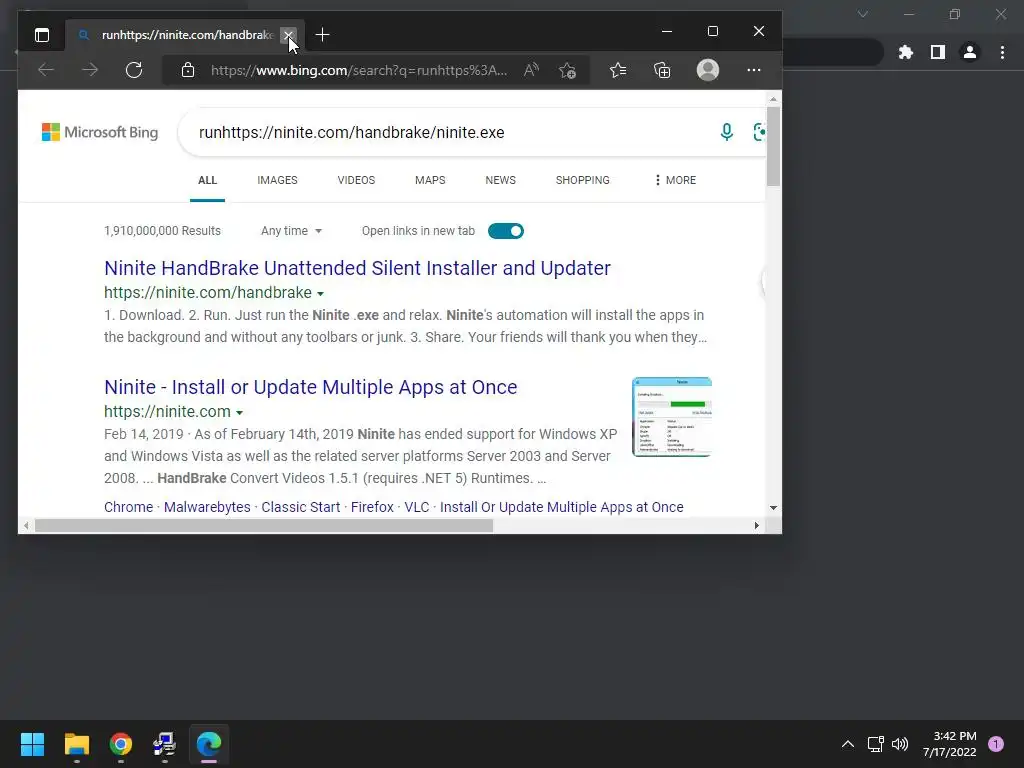Open profile icon in Chrome window
Image resolution: width=1024 pixels, height=768 pixels.
pos(970,52)
